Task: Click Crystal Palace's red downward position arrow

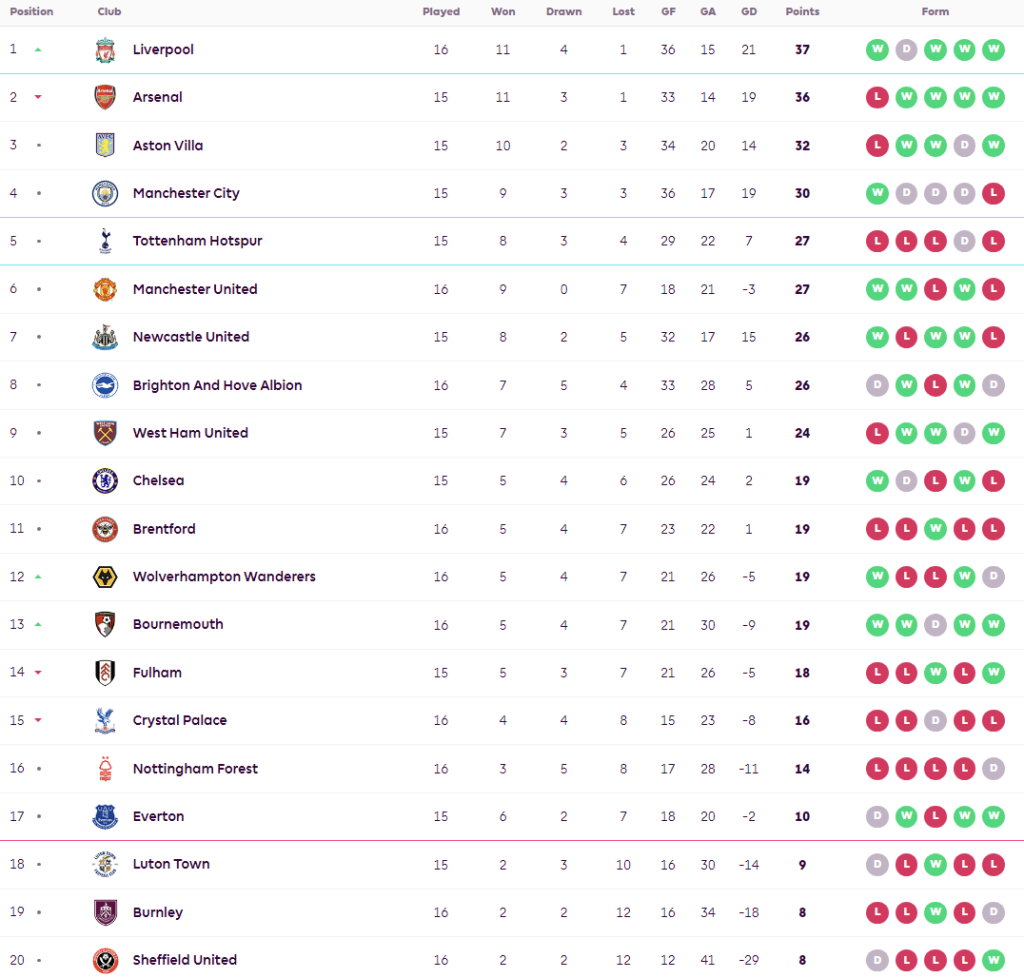Action: [x=38, y=720]
